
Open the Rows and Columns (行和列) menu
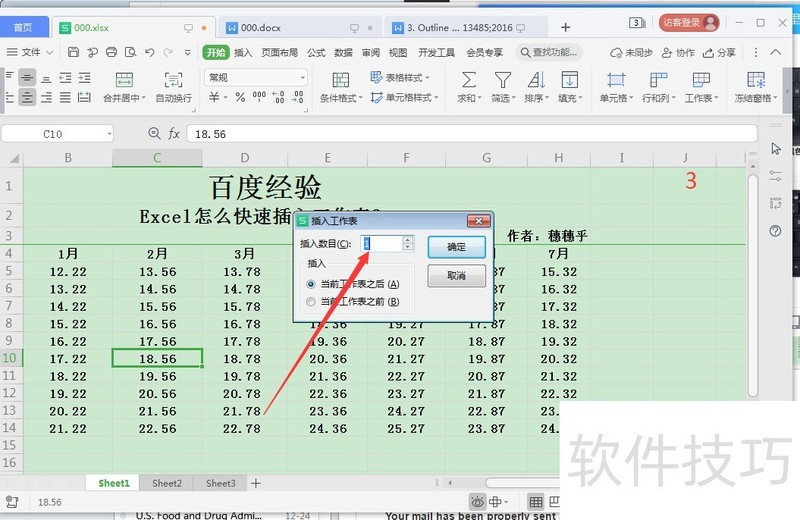[x=658, y=87]
